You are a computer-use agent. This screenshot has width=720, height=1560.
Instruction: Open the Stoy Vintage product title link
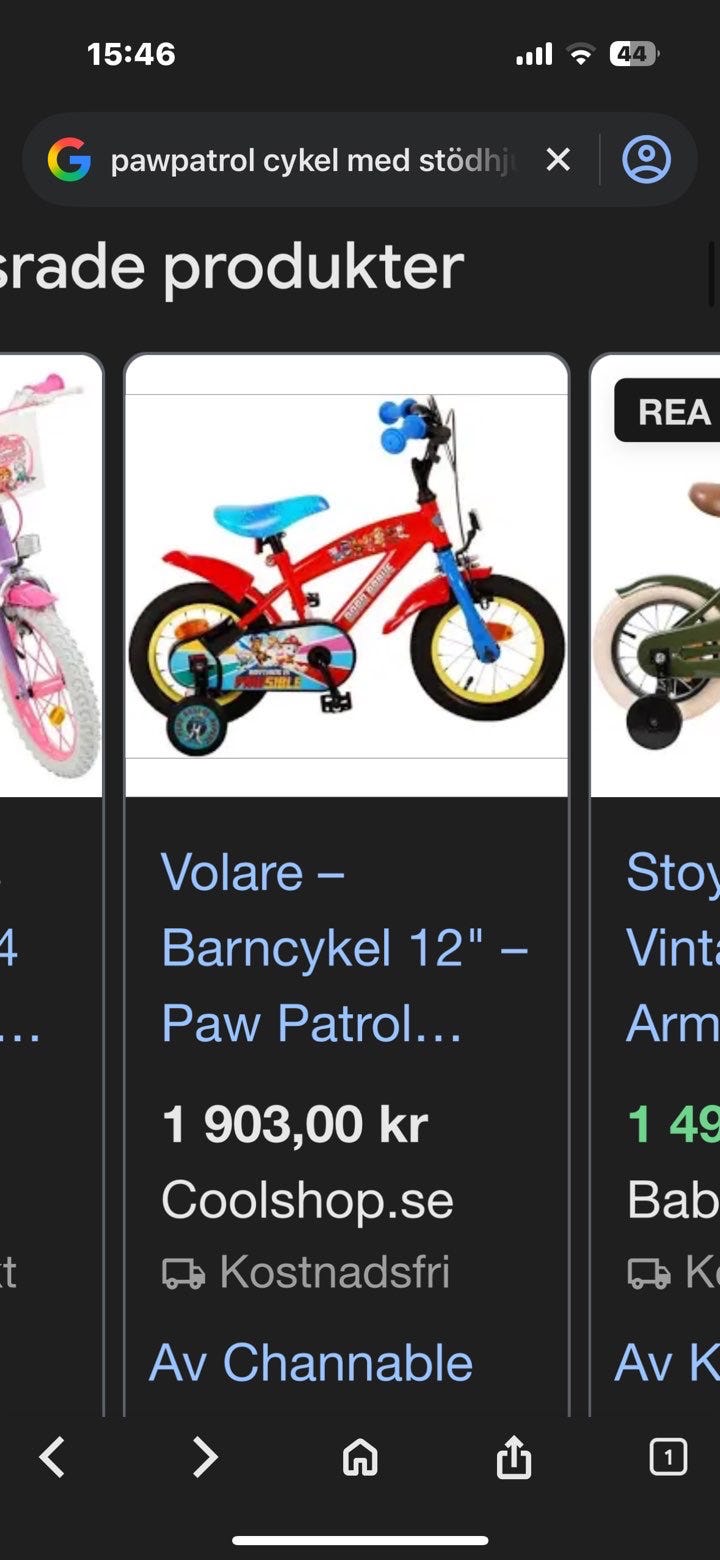(672, 947)
